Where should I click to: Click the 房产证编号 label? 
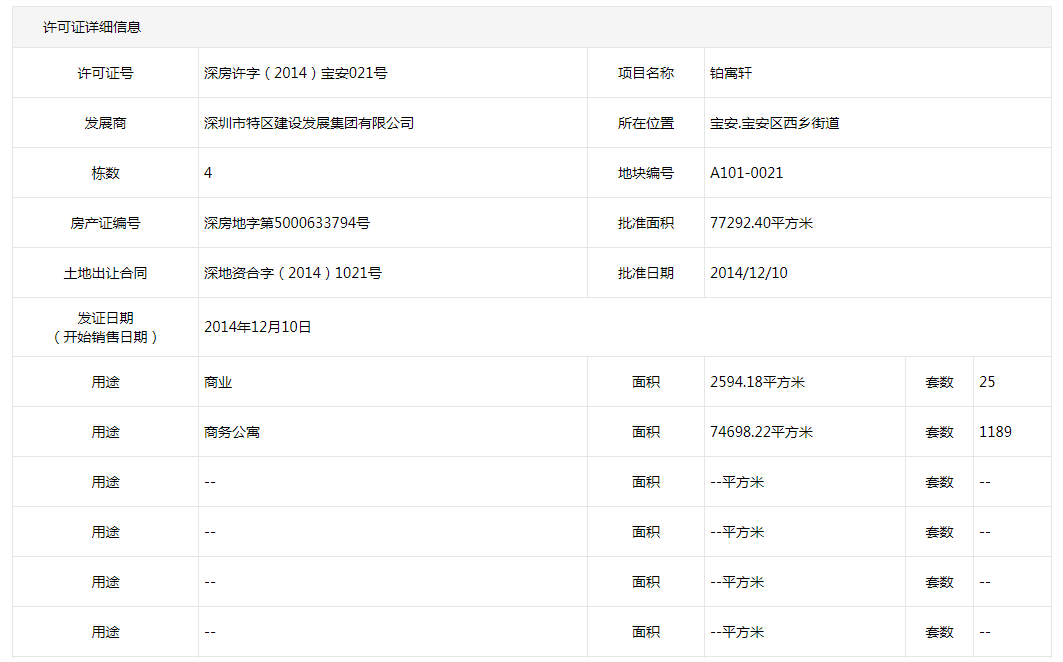(105, 223)
